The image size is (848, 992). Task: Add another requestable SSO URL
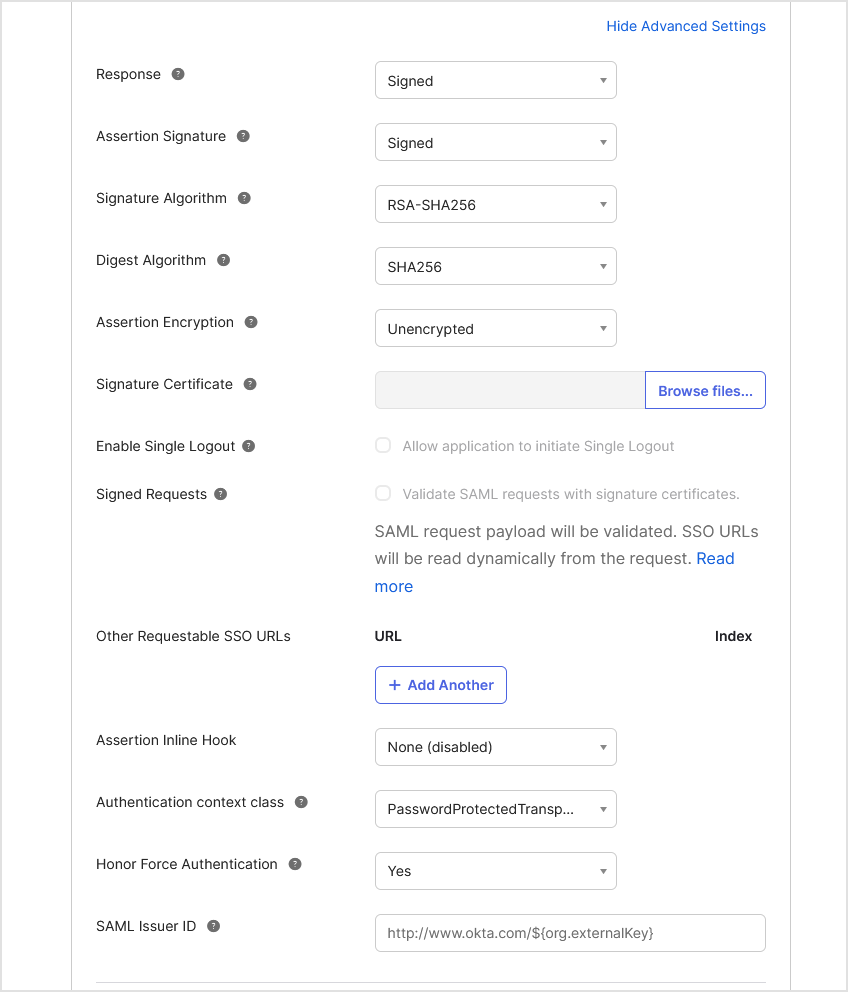(440, 685)
